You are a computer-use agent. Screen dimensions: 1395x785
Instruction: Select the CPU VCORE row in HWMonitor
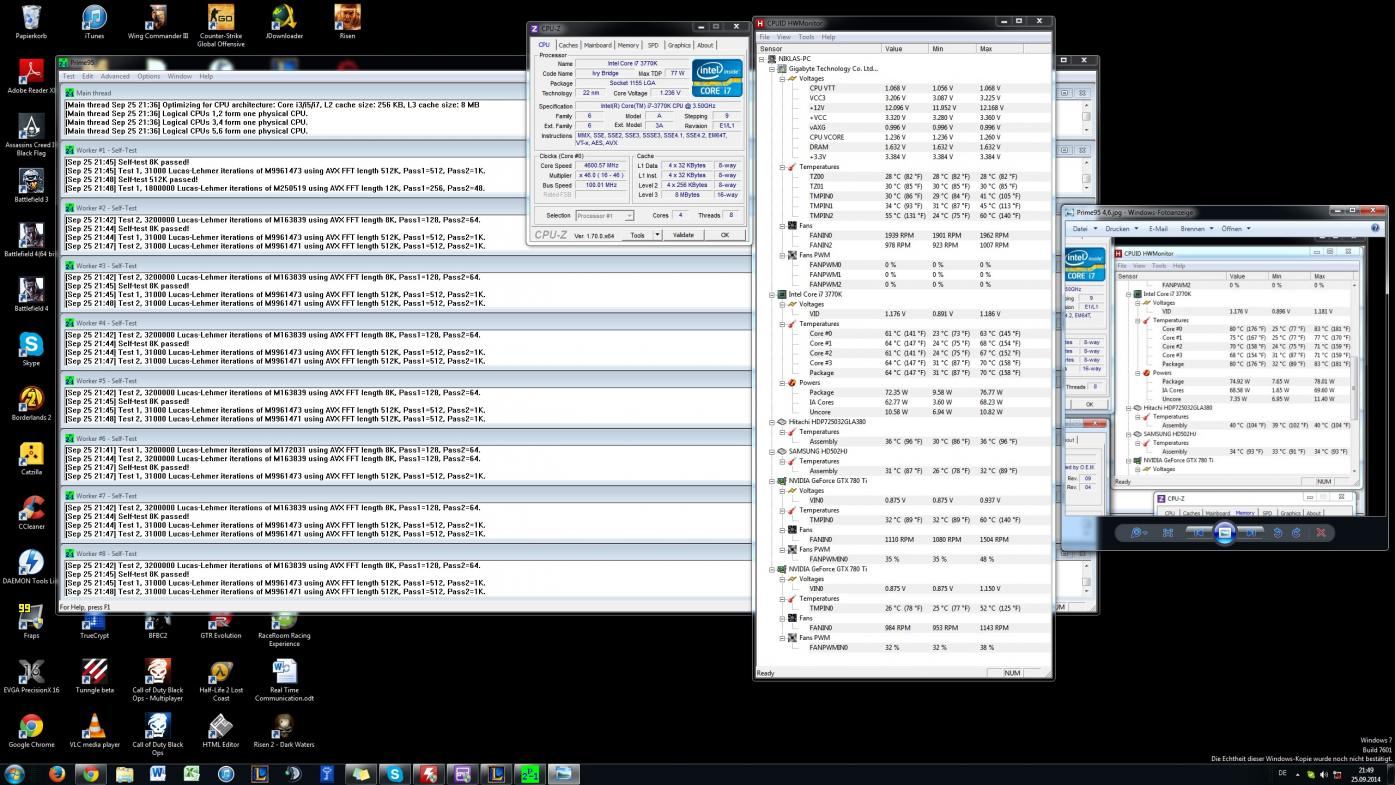pos(905,137)
